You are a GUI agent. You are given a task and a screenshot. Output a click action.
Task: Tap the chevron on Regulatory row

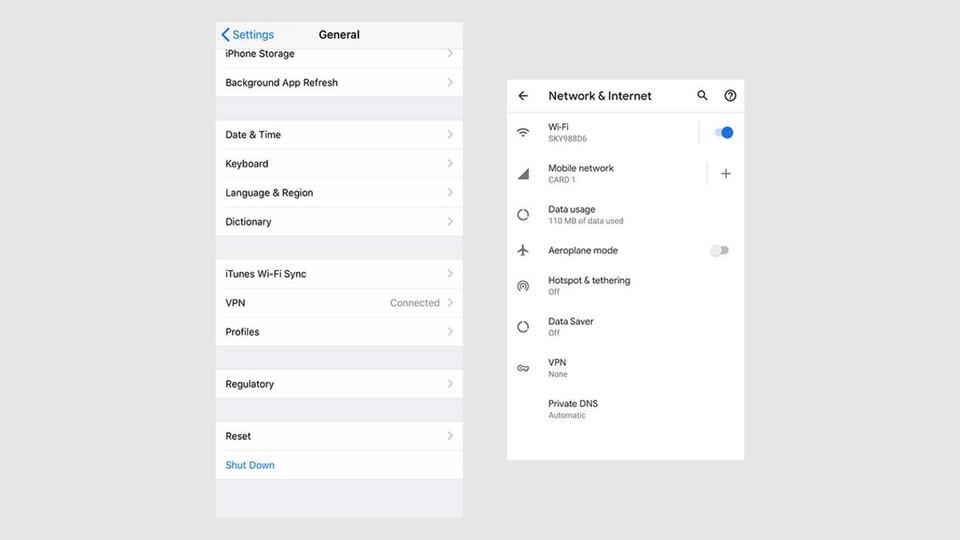coord(450,384)
